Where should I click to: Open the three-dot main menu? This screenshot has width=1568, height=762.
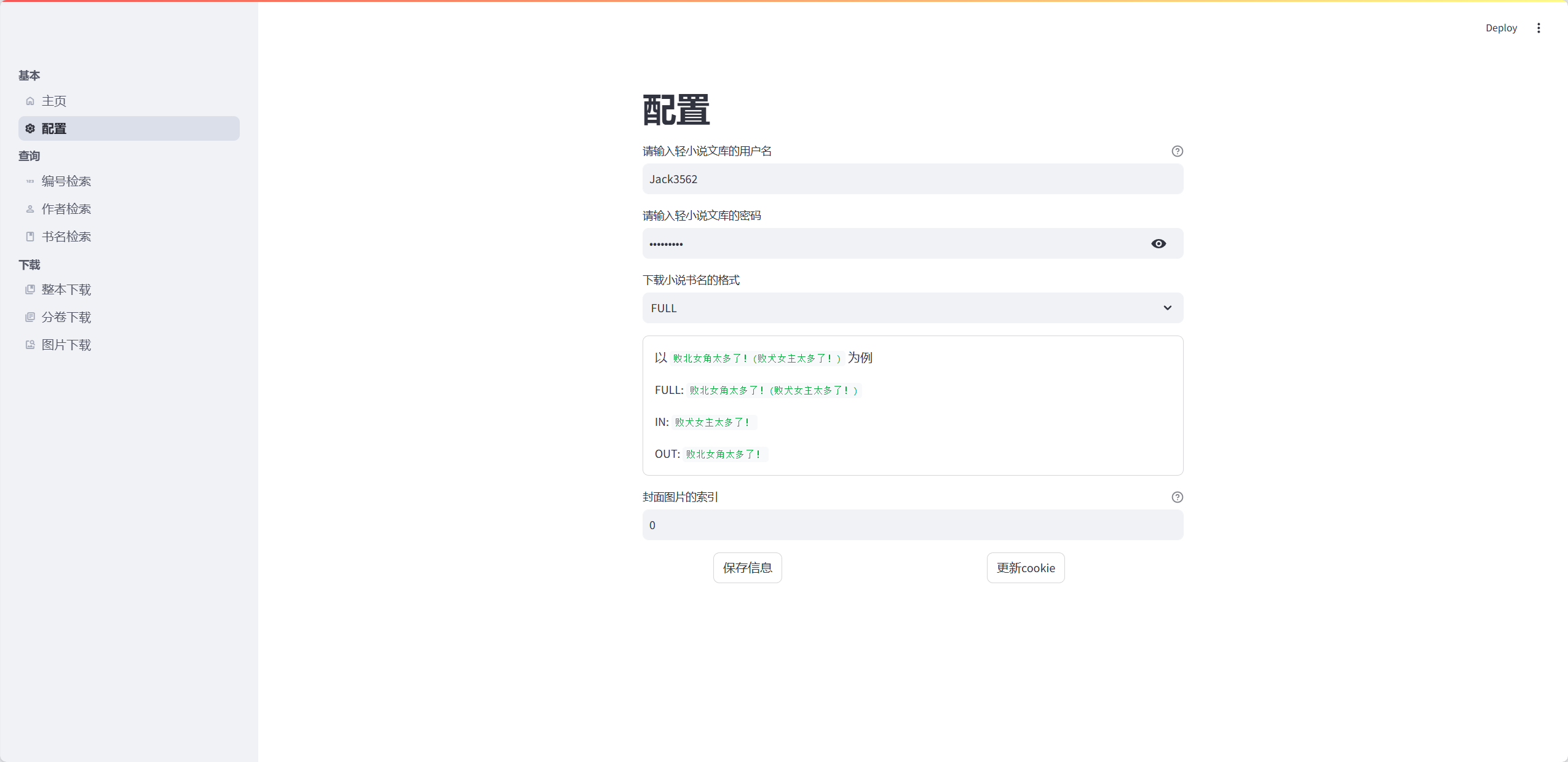pyautogui.click(x=1538, y=28)
